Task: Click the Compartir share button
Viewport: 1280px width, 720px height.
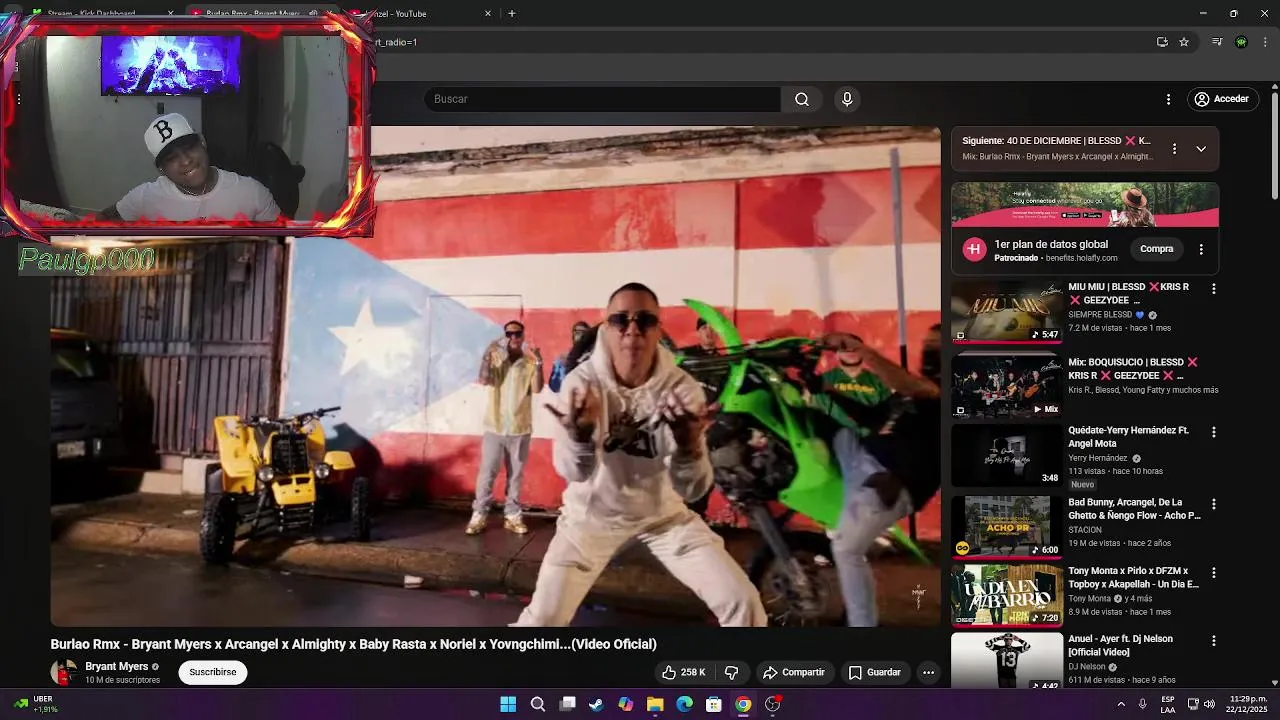Action: 794,672
